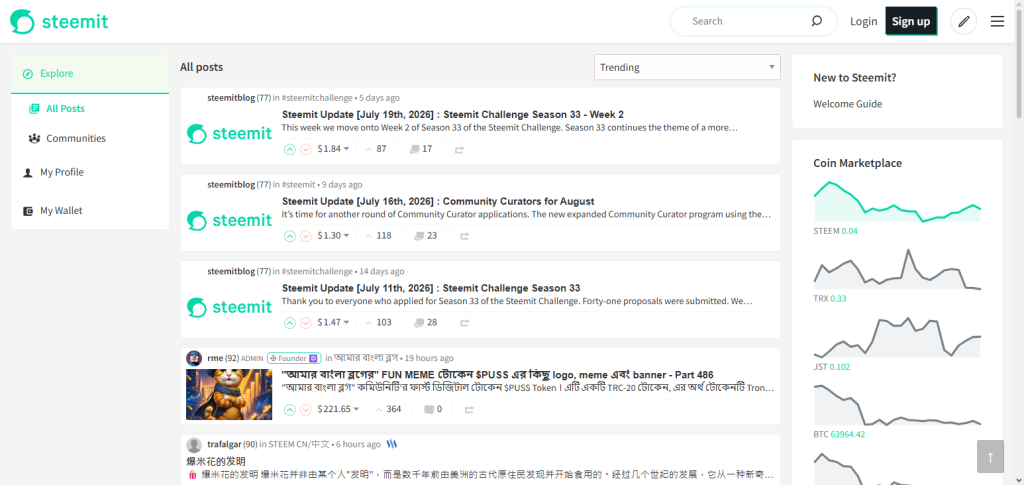This screenshot has height=485, width=1024.
Task: Open comments on July 11th post showing 28
Action: [x=426, y=322]
